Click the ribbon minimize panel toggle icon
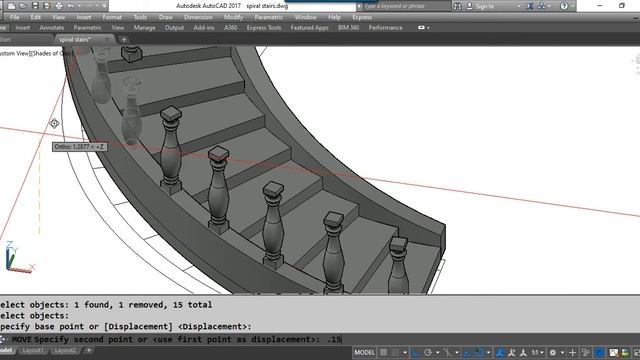Screen dimensions: 640x360 click(421, 28)
